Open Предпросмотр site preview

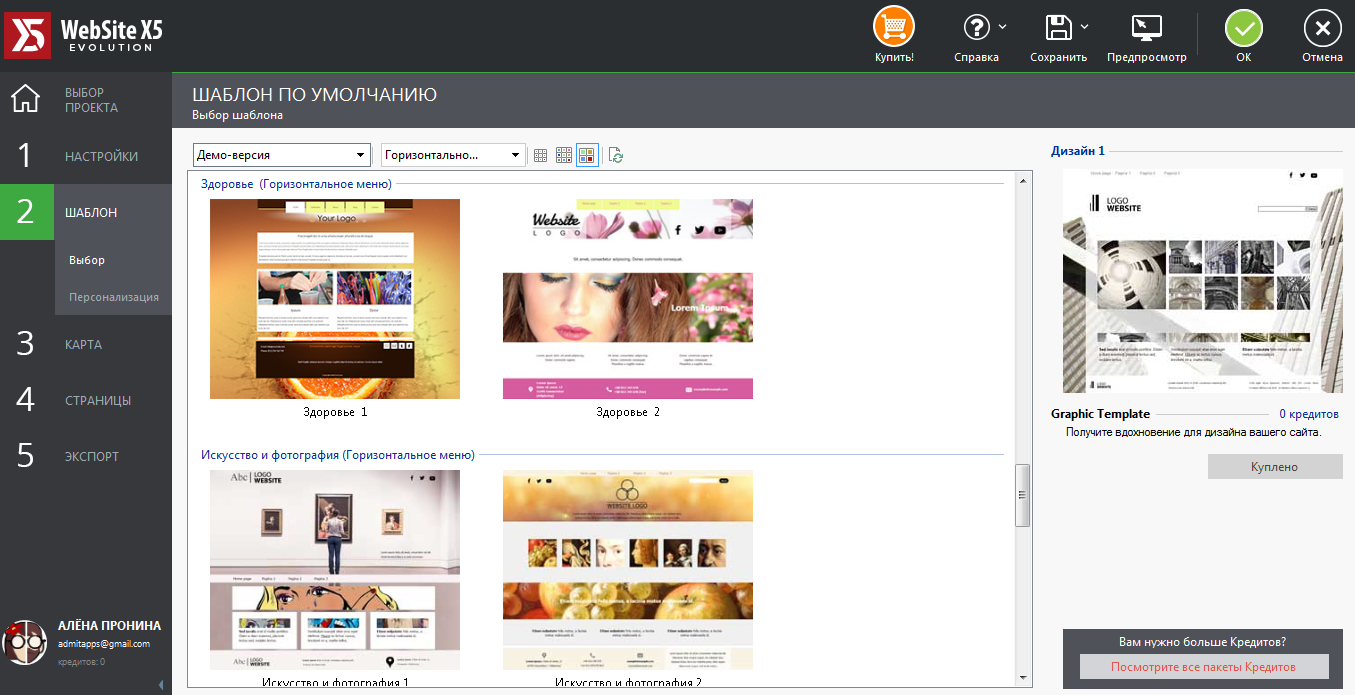point(1146,27)
